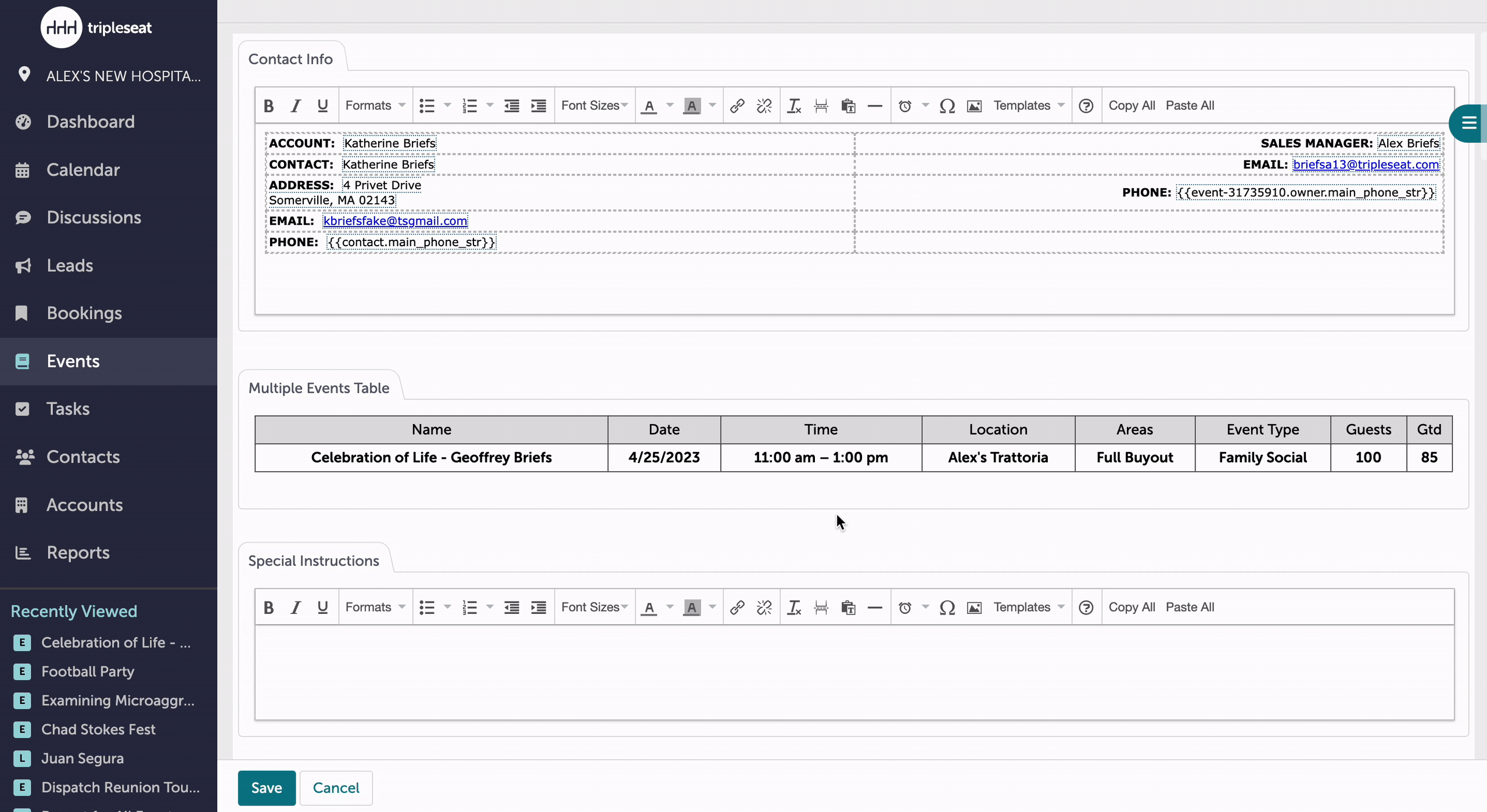View Reports in the sidebar
This screenshot has width=1487, height=812.
pos(109,552)
